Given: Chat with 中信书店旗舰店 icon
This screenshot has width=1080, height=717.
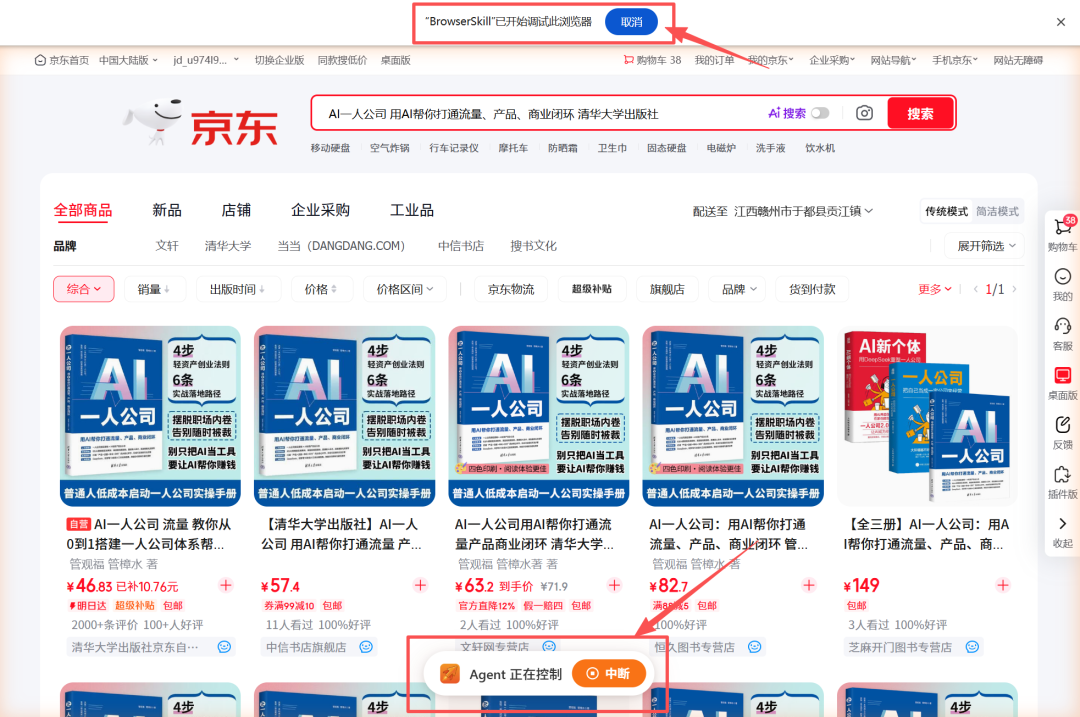Looking at the screenshot, I should [366, 647].
